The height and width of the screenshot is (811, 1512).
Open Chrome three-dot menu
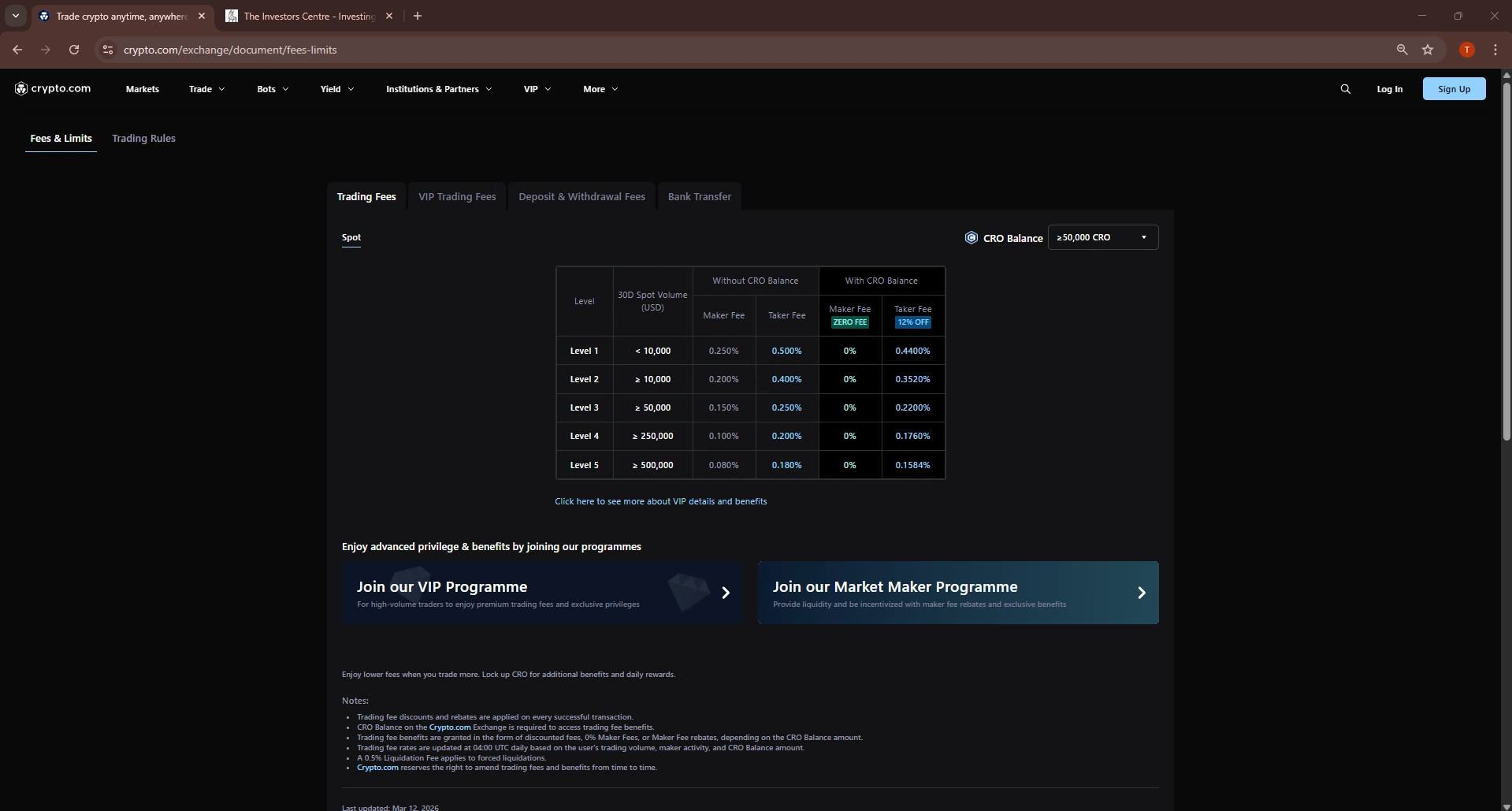tap(1495, 50)
